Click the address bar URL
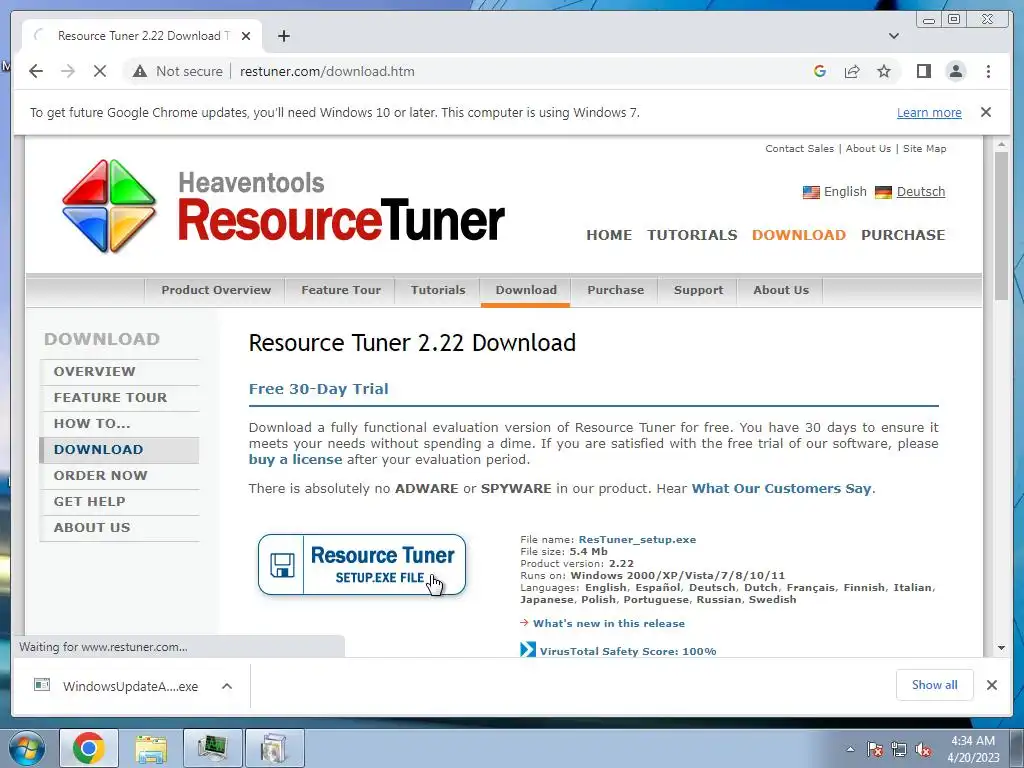 pyautogui.click(x=327, y=71)
